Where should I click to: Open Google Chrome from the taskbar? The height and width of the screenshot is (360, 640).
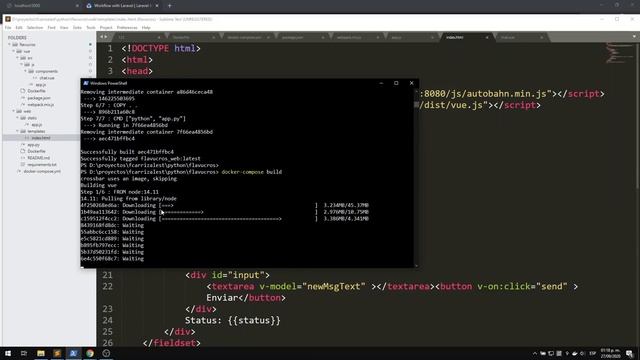coord(90,353)
